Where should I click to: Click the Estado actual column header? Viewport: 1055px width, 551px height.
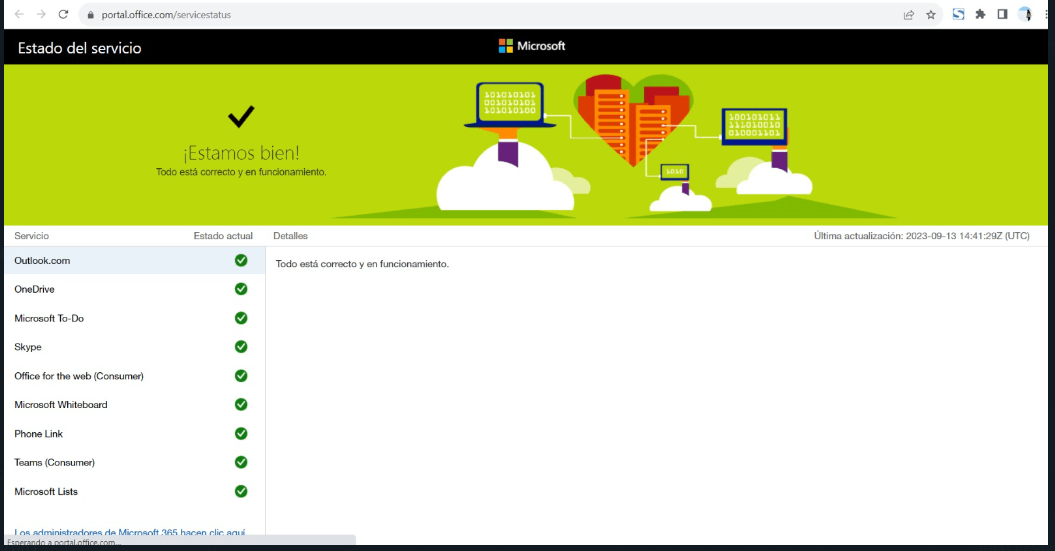click(223, 236)
